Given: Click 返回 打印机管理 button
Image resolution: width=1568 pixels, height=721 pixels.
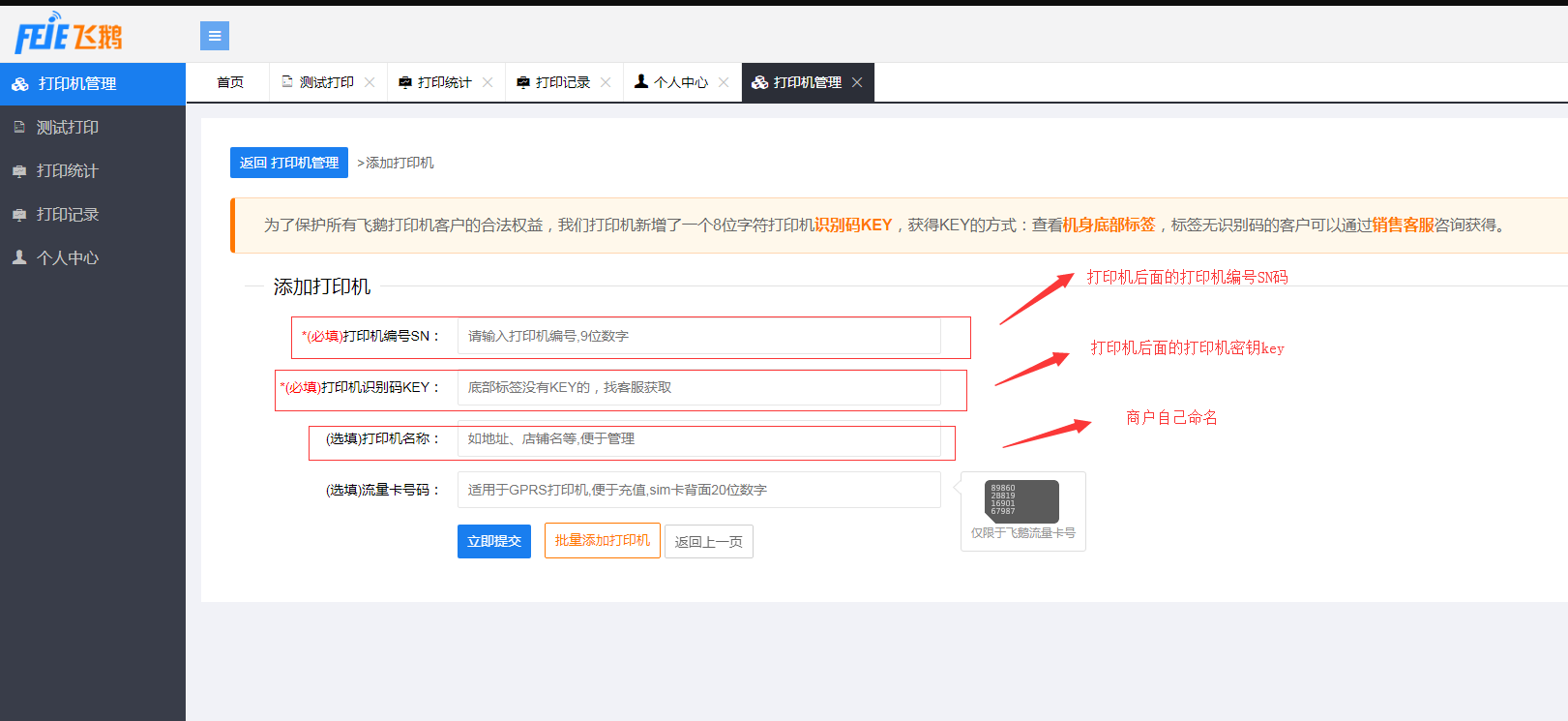Looking at the screenshot, I should (289, 163).
